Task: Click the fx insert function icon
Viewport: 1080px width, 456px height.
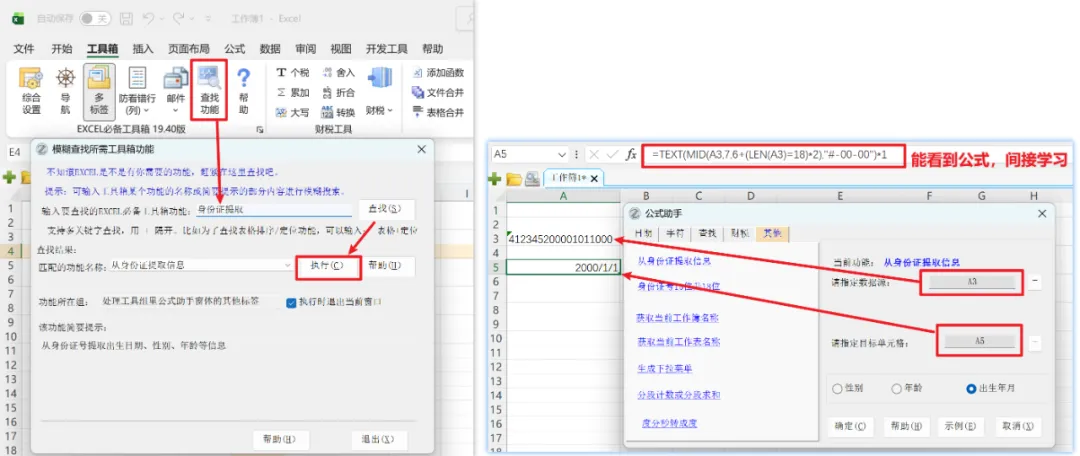Action: point(631,155)
